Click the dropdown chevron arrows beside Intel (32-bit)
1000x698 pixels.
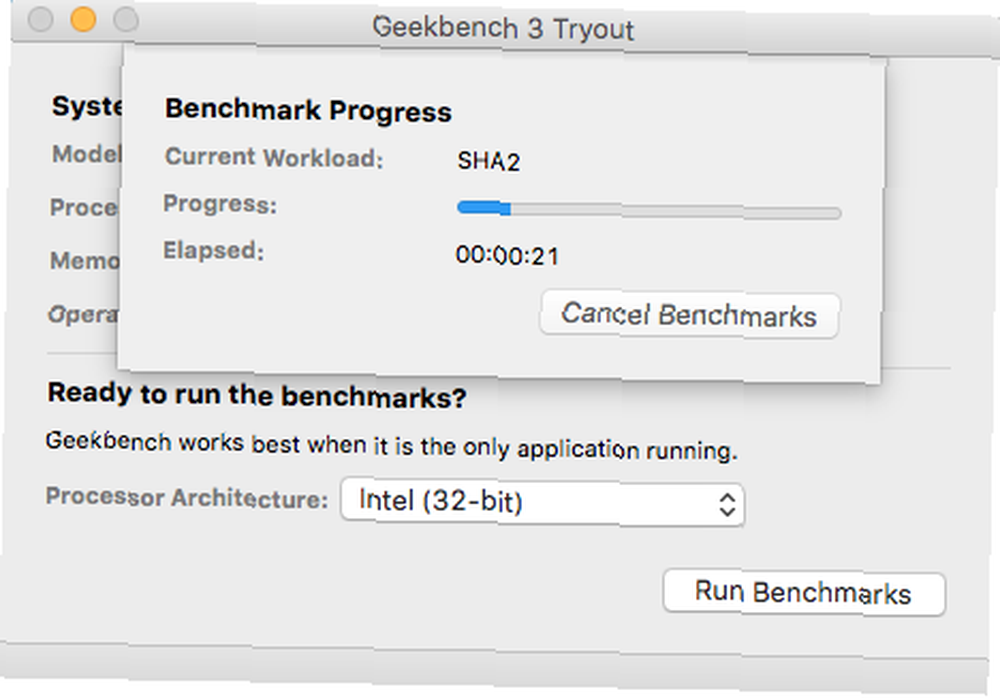coord(728,505)
